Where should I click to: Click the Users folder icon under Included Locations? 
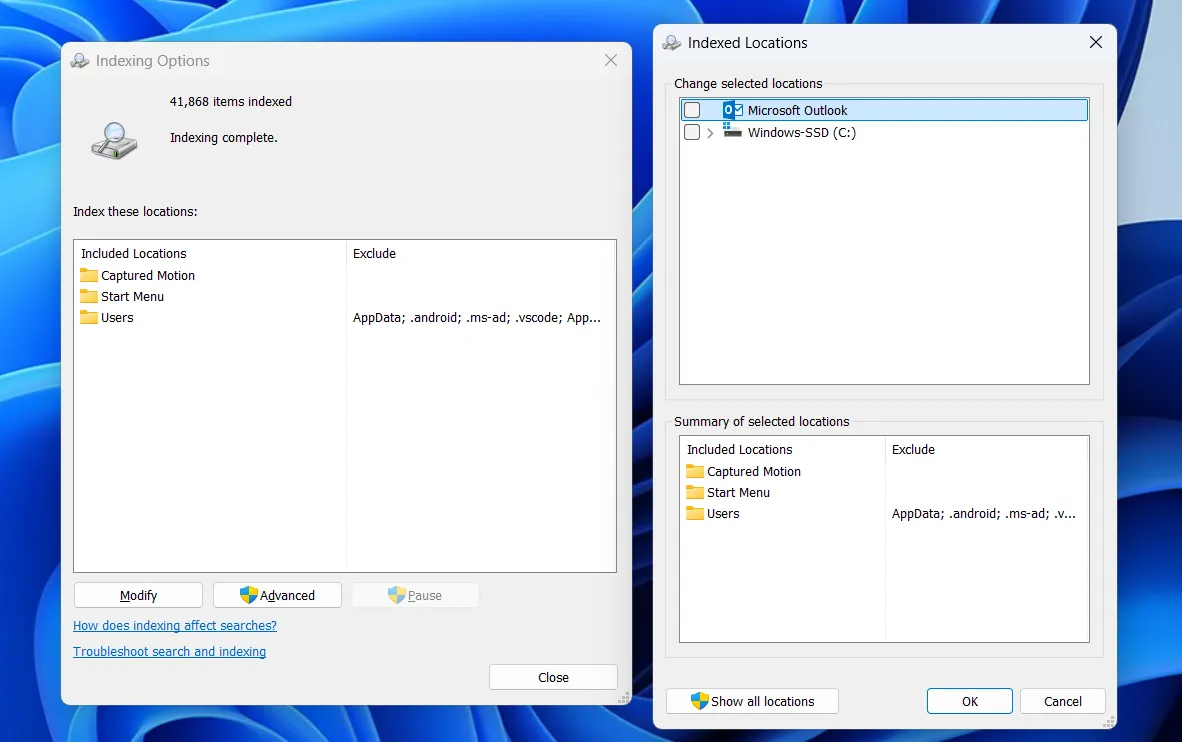coord(88,317)
